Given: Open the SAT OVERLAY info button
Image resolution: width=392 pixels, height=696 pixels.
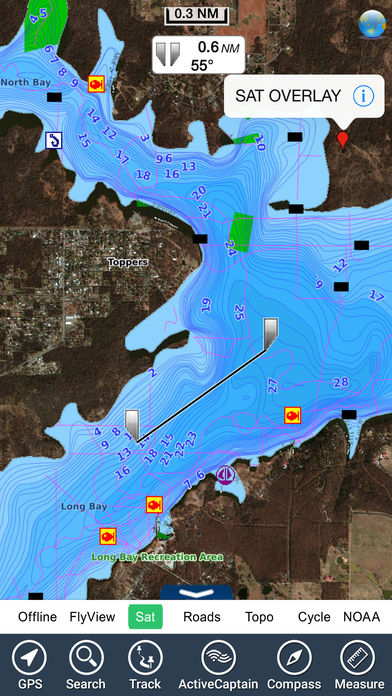Looking at the screenshot, I should pos(363,95).
